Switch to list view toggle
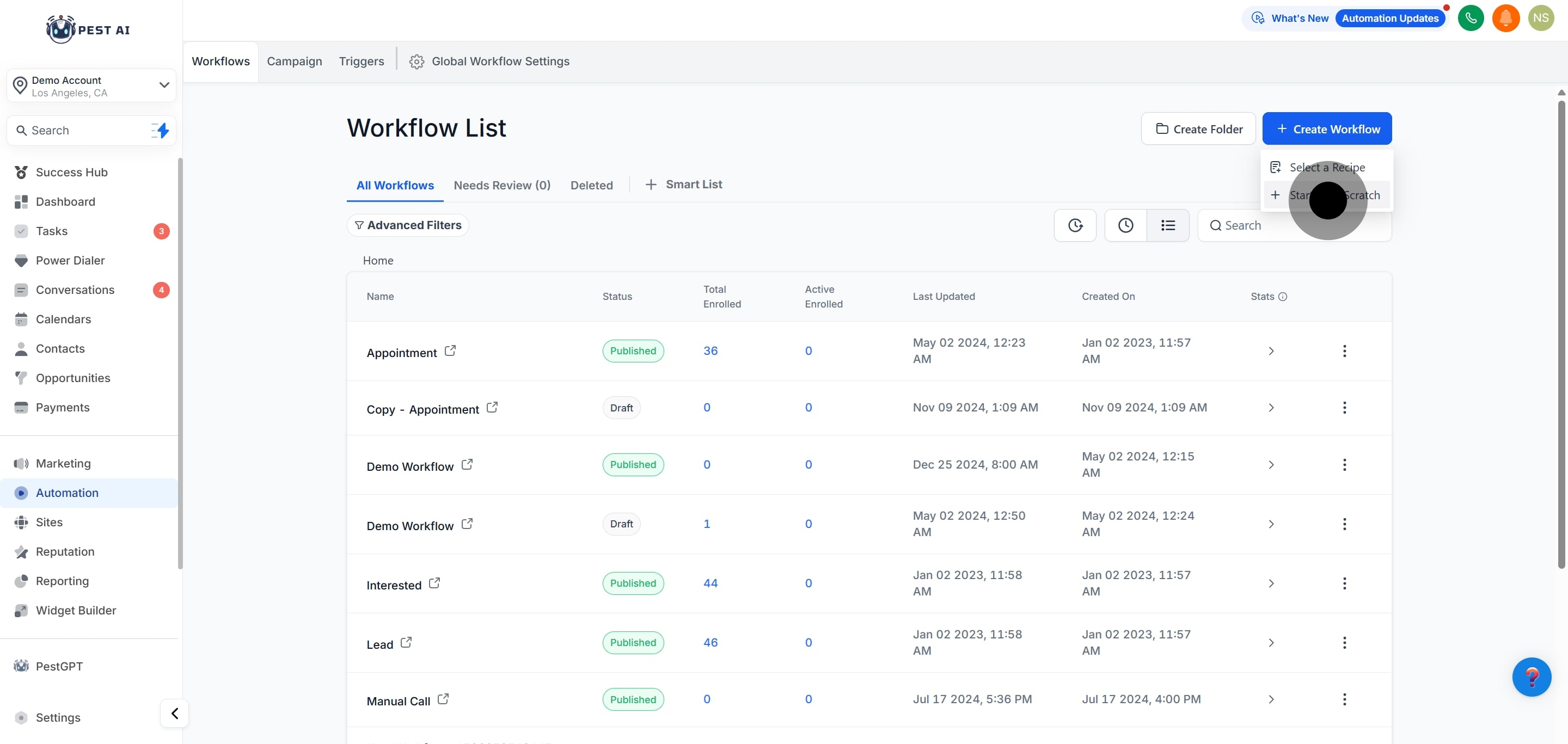The height and width of the screenshot is (744, 1568). [1167, 226]
